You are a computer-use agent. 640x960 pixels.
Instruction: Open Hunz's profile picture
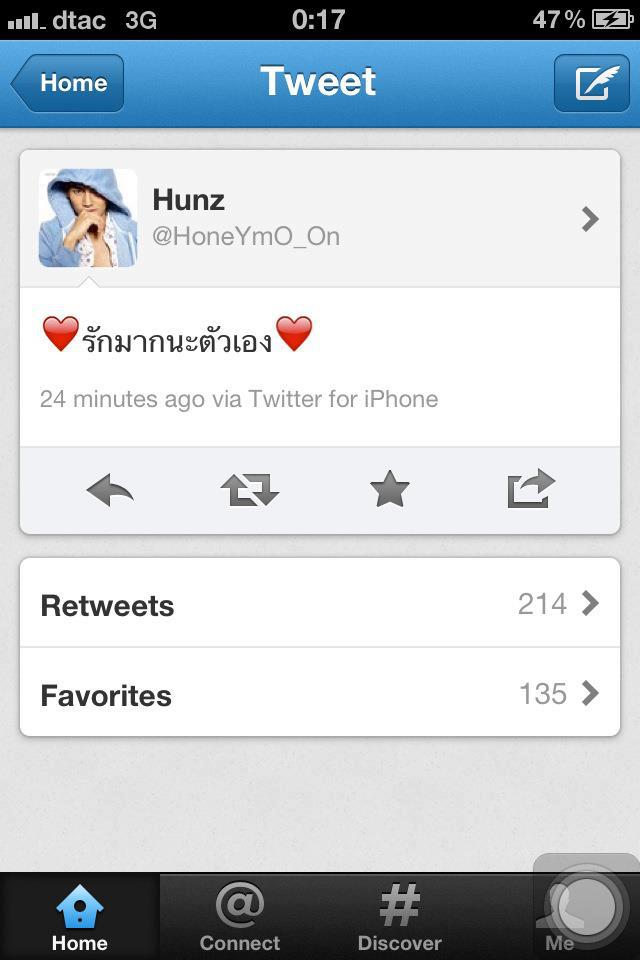88,218
